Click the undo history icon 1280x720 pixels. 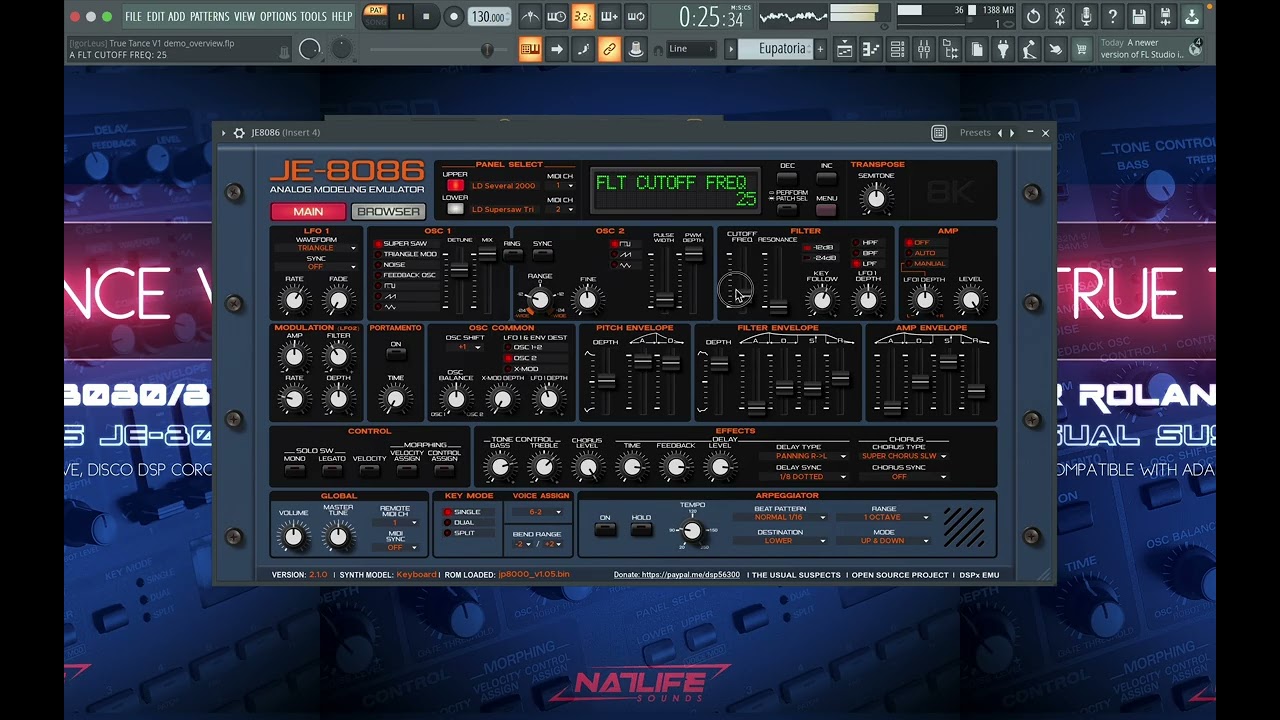[1033, 17]
